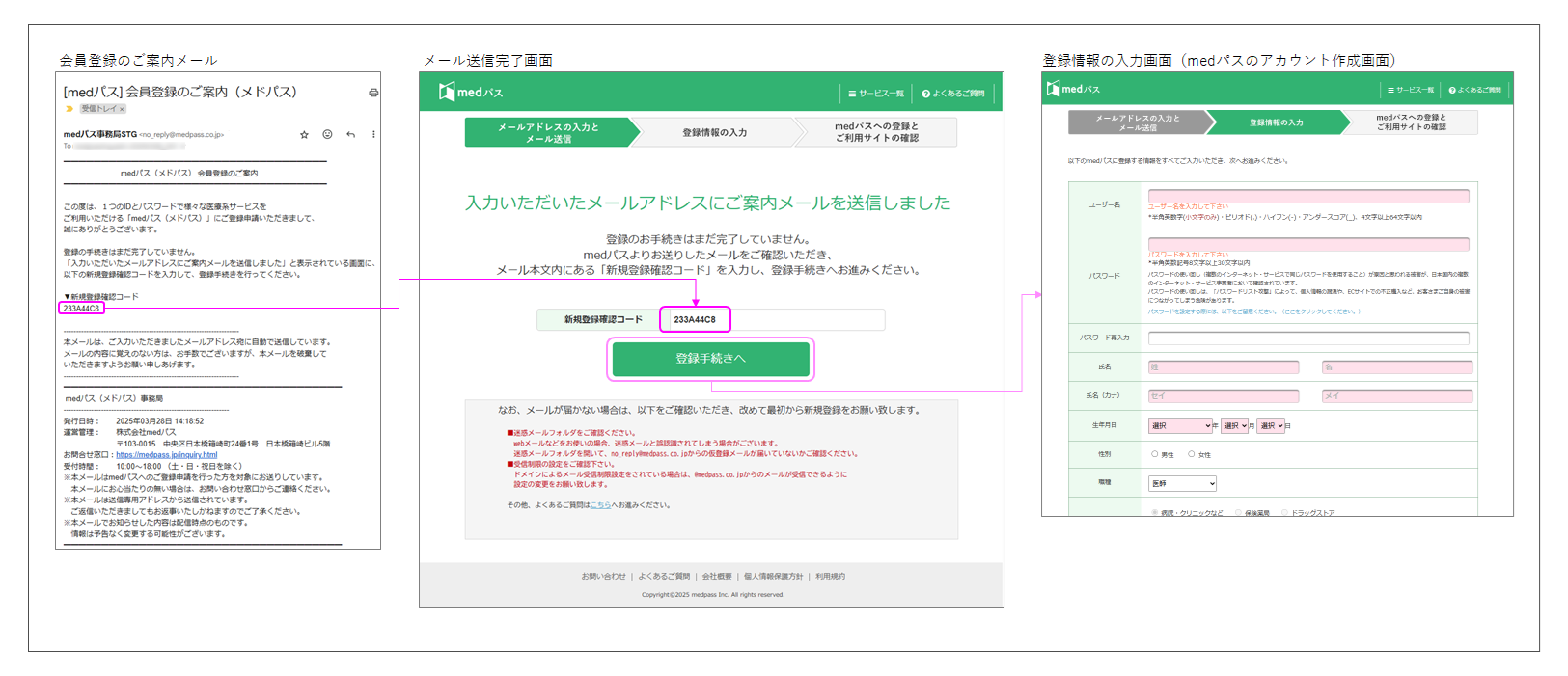Click the confirmation code 233A44C8 in the email
The image size is (1568, 676).
(81, 309)
